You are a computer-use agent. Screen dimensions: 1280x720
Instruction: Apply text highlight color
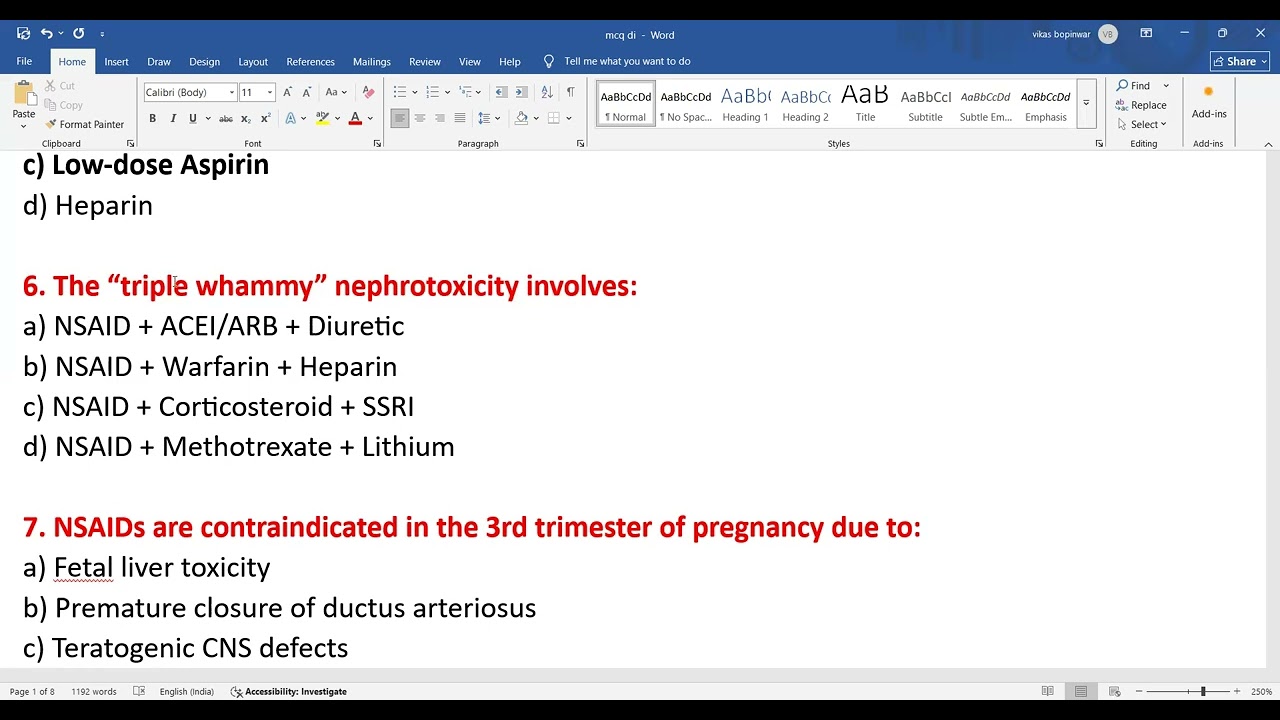(x=322, y=118)
